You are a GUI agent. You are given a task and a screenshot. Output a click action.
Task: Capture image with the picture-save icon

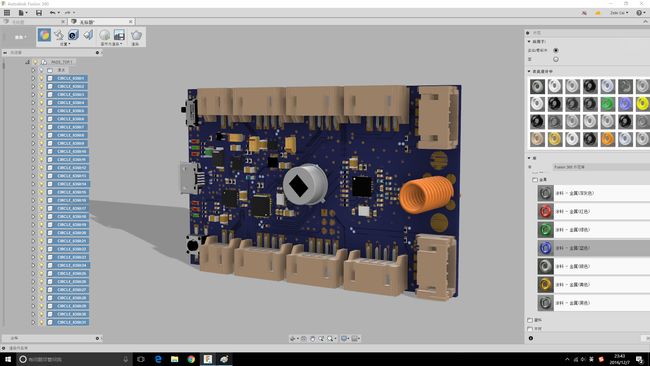(119, 35)
